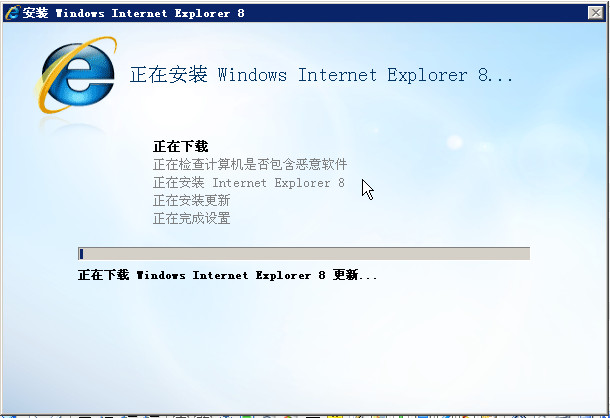
Task: Click the heading 正在安装 Windows Internet Explorer 8...
Action: click(x=321, y=74)
